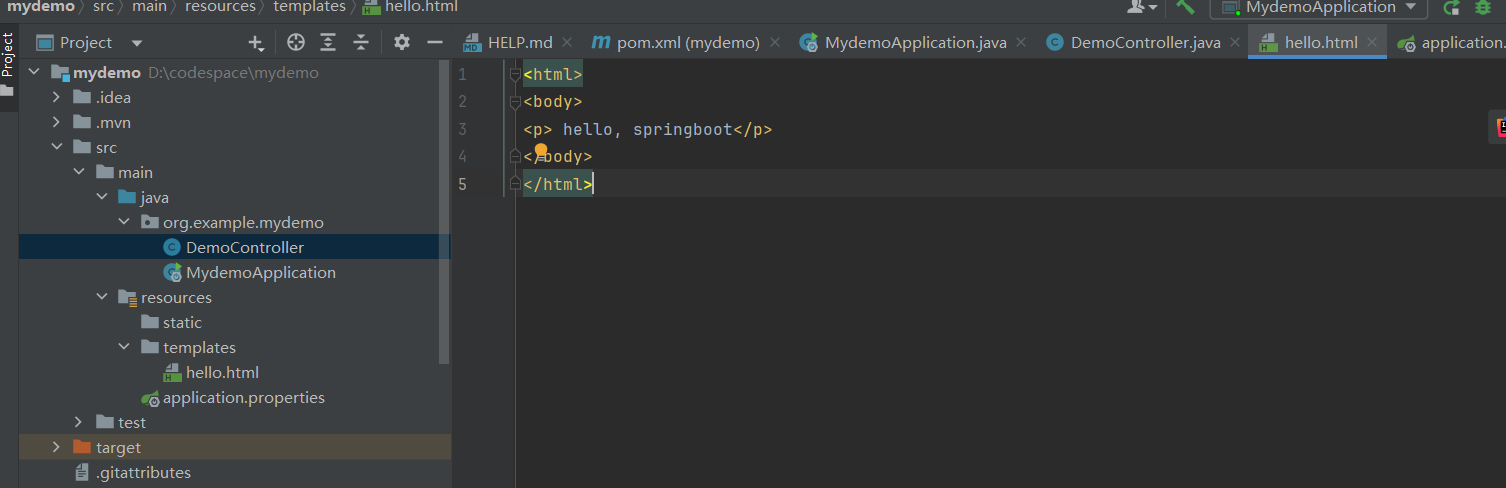Click the add new file plus icon
This screenshot has height=488, width=1506.
point(256,42)
